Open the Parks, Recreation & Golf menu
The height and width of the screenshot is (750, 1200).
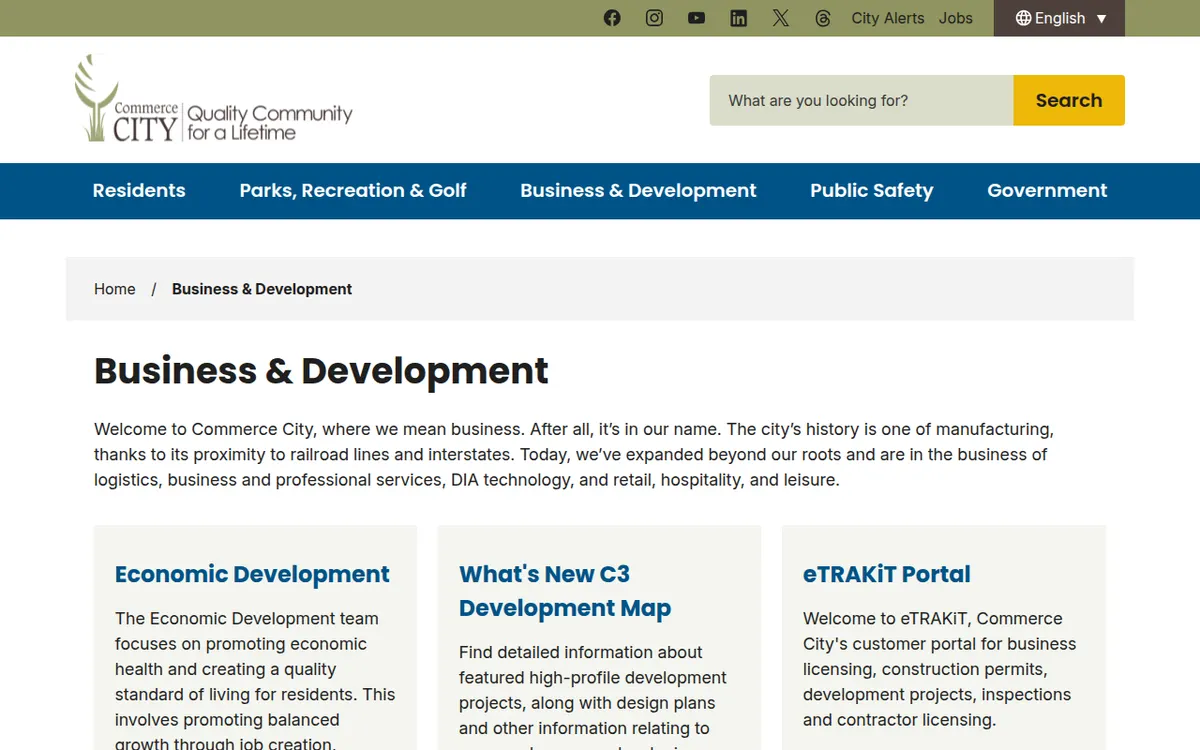click(x=353, y=191)
